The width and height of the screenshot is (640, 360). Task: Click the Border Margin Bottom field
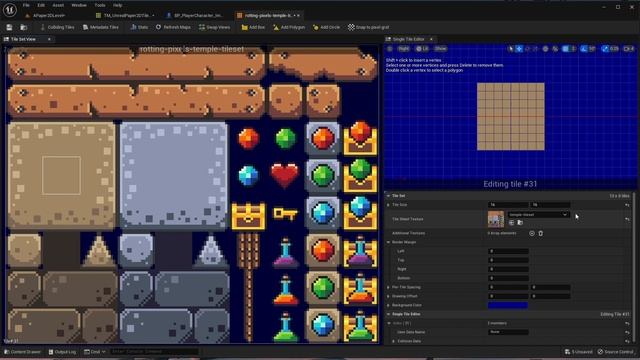pyautogui.click(x=508, y=278)
